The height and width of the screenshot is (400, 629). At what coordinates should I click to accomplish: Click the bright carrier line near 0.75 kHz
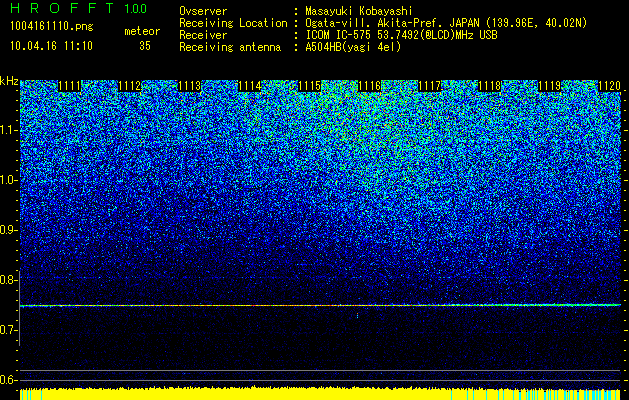tap(320, 305)
